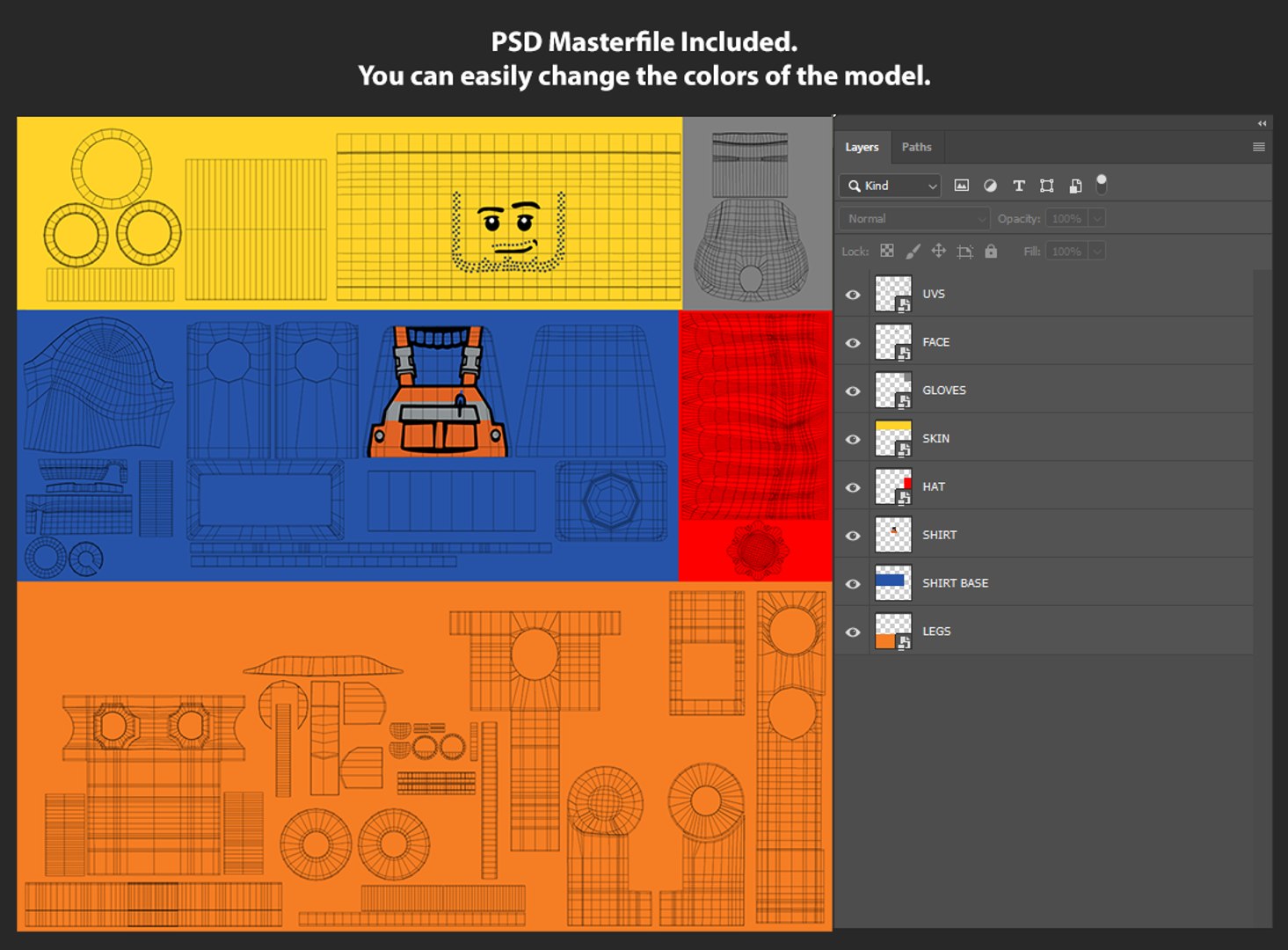Filter layers by pixel layers icon

coord(962,186)
